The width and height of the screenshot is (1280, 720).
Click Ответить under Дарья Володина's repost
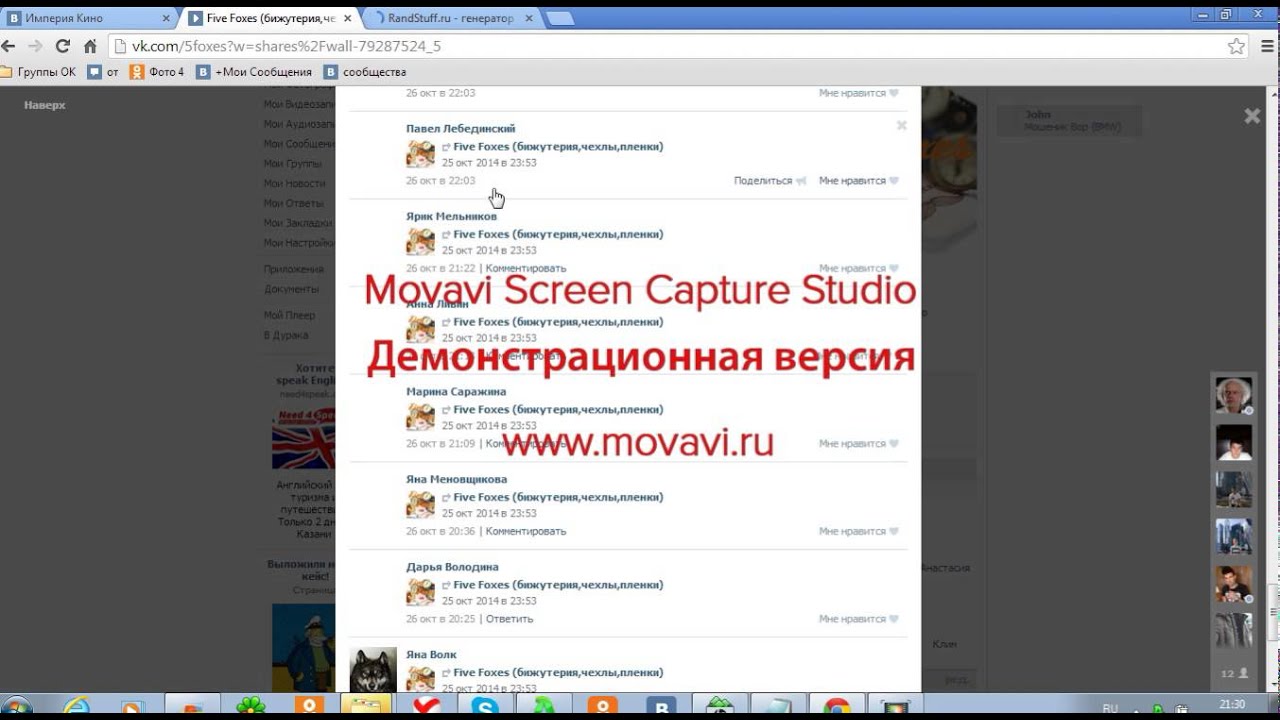click(509, 619)
